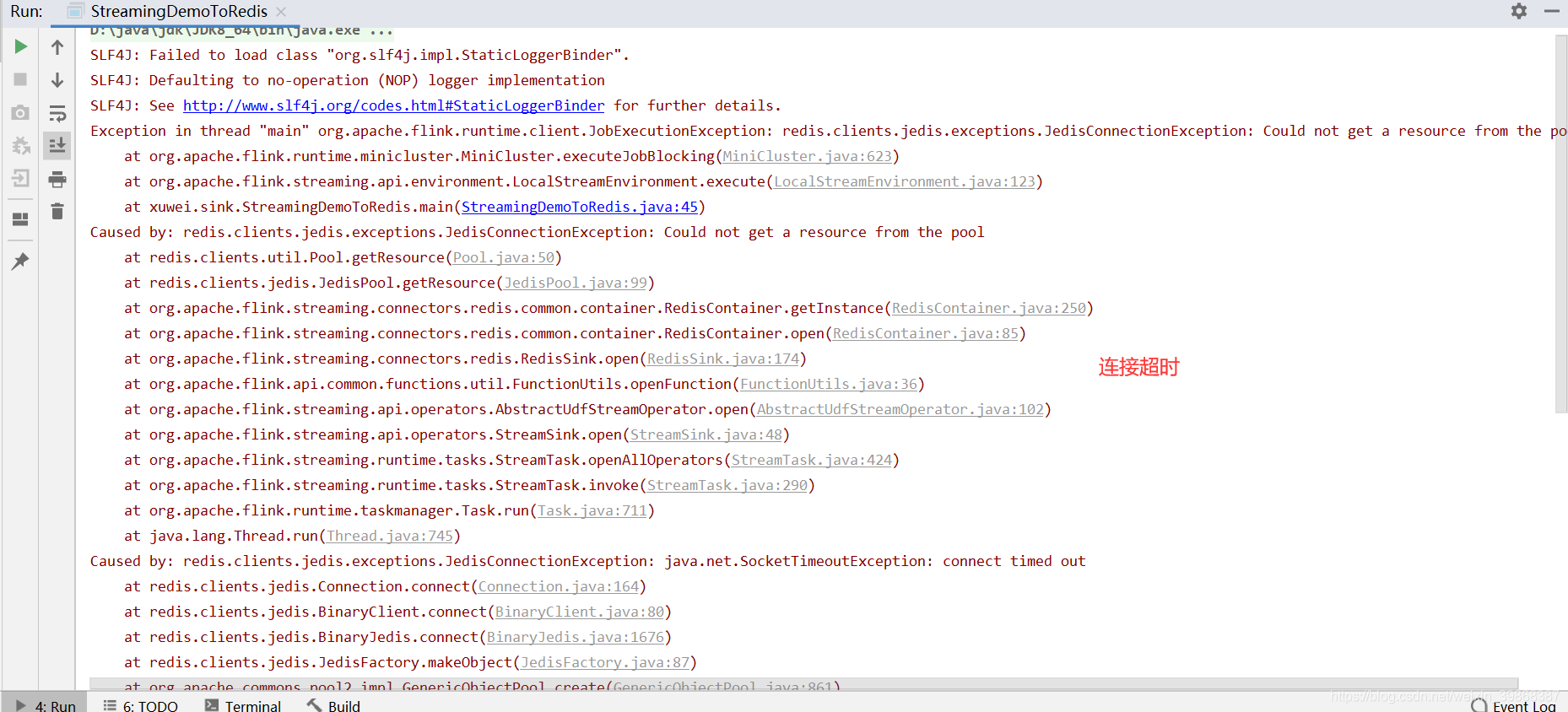The height and width of the screenshot is (712, 1568).
Task: Rerun StreamingDemoToRedis with green play icon
Action: point(20,46)
